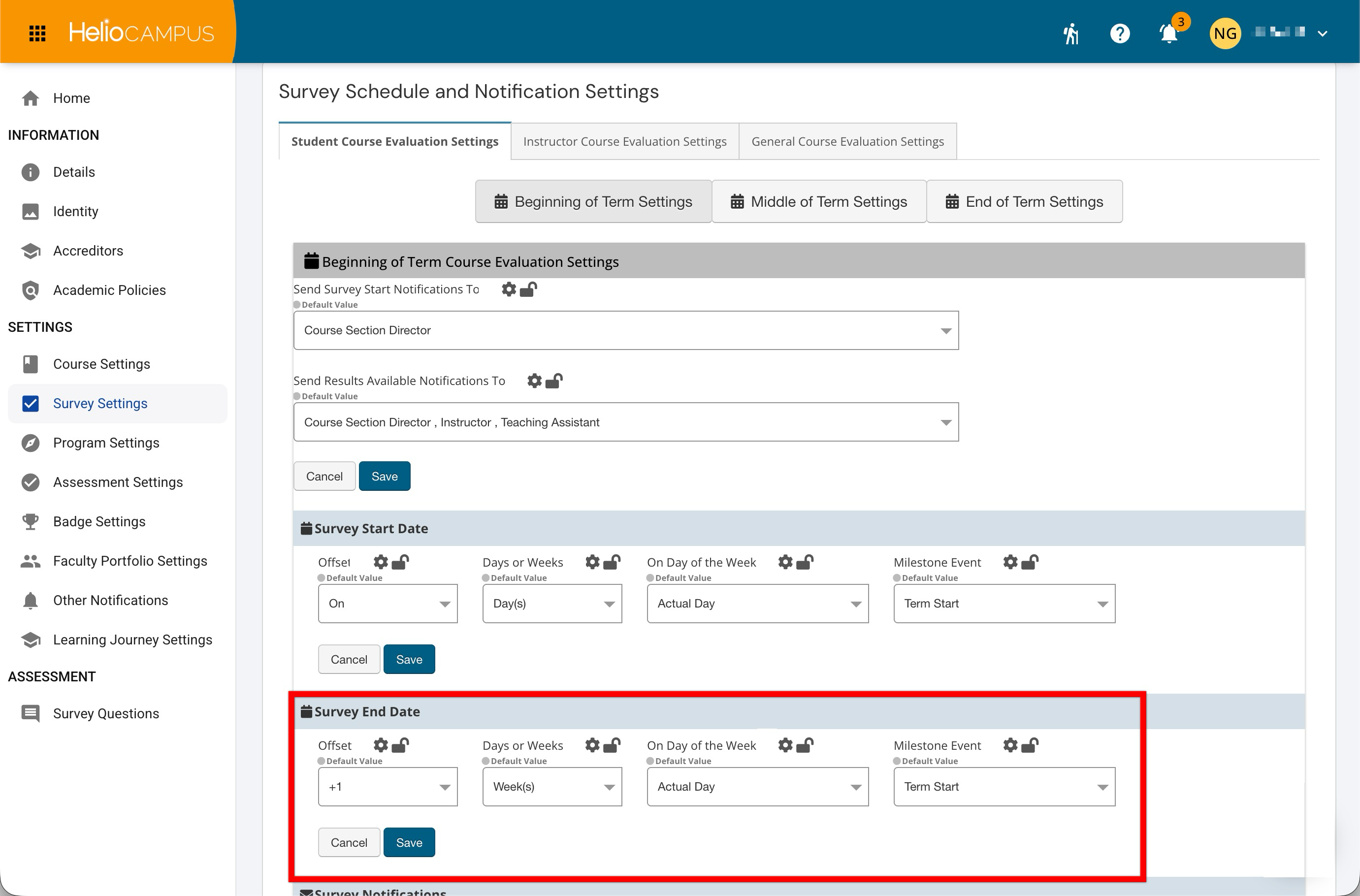
Task: Open the Send Results Available Notifications recipients dropdown
Action: tap(626, 422)
